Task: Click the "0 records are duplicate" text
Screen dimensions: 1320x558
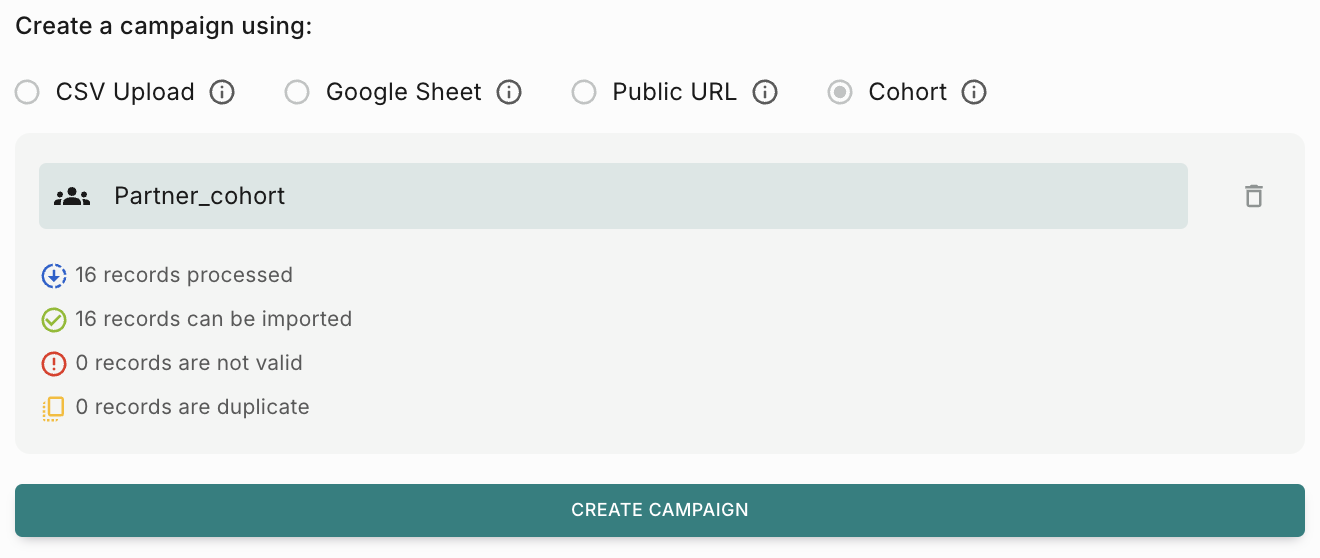Action: click(193, 407)
